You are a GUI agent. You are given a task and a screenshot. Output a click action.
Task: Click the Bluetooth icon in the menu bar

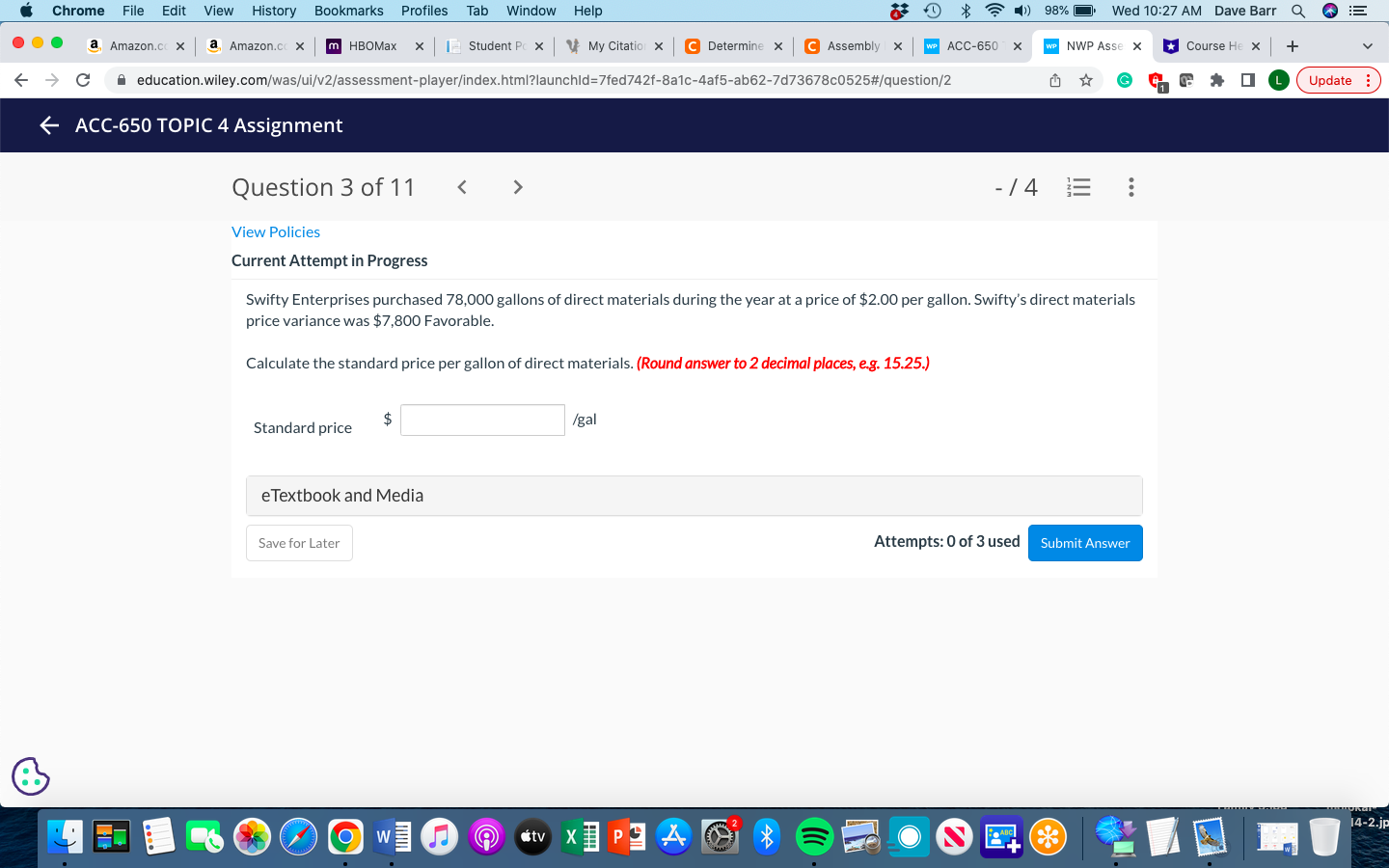[x=965, y=12]
